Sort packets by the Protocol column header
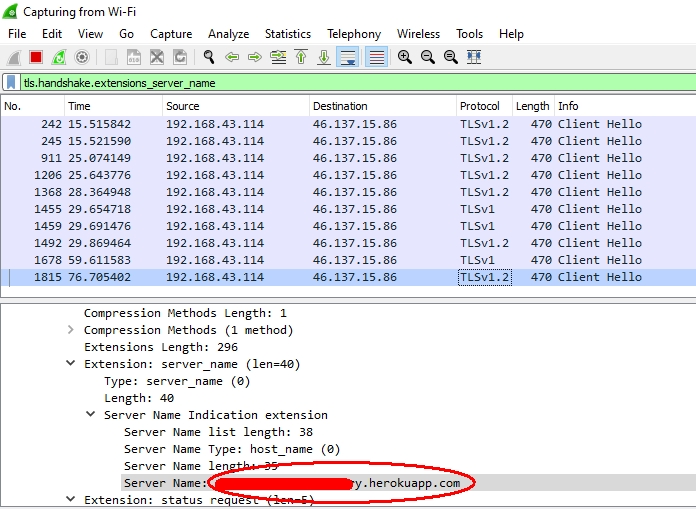 (484, 106)
